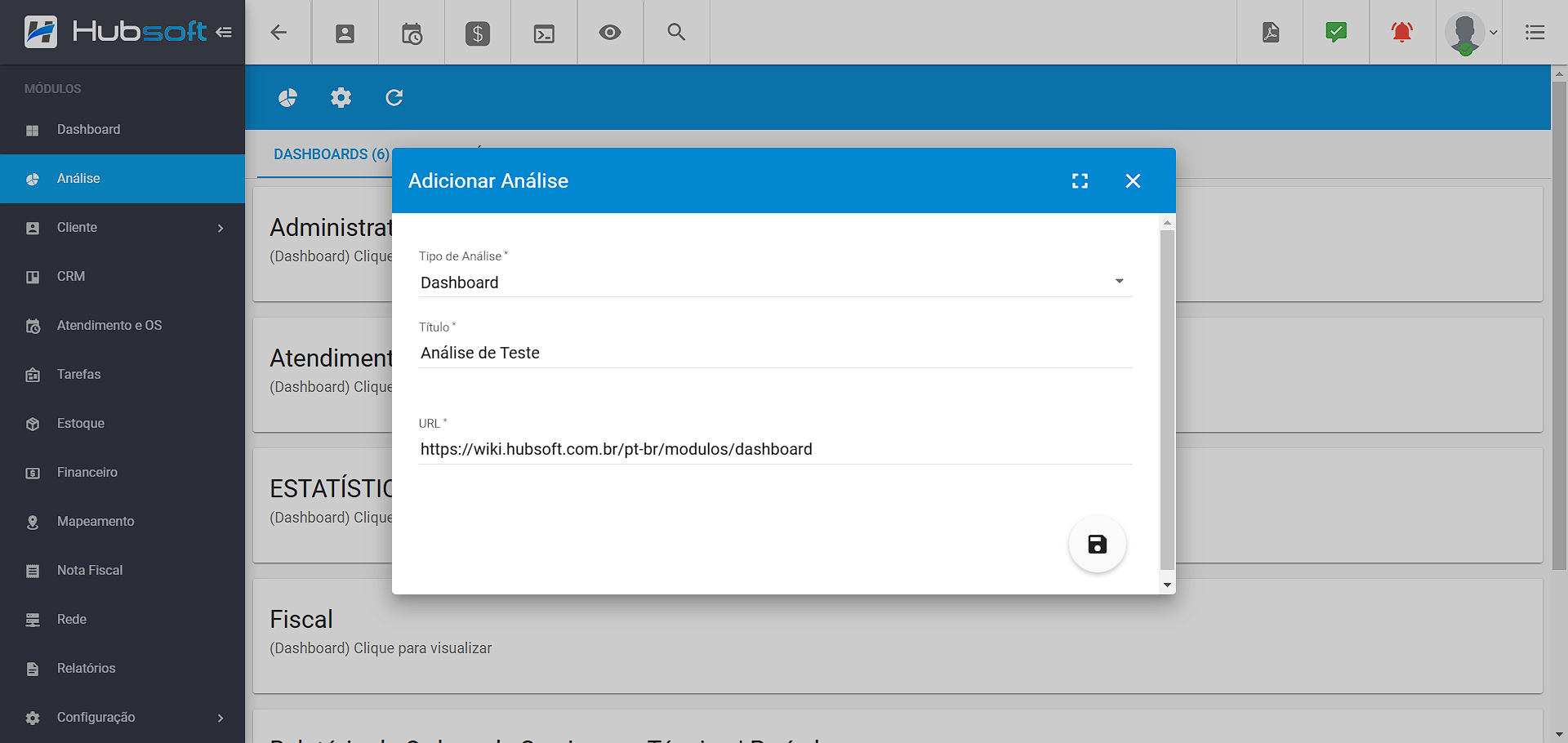Open Dashboard module in sidebar
The image size is (1568, 743).
pyautogui.click(x=122, y=130)
